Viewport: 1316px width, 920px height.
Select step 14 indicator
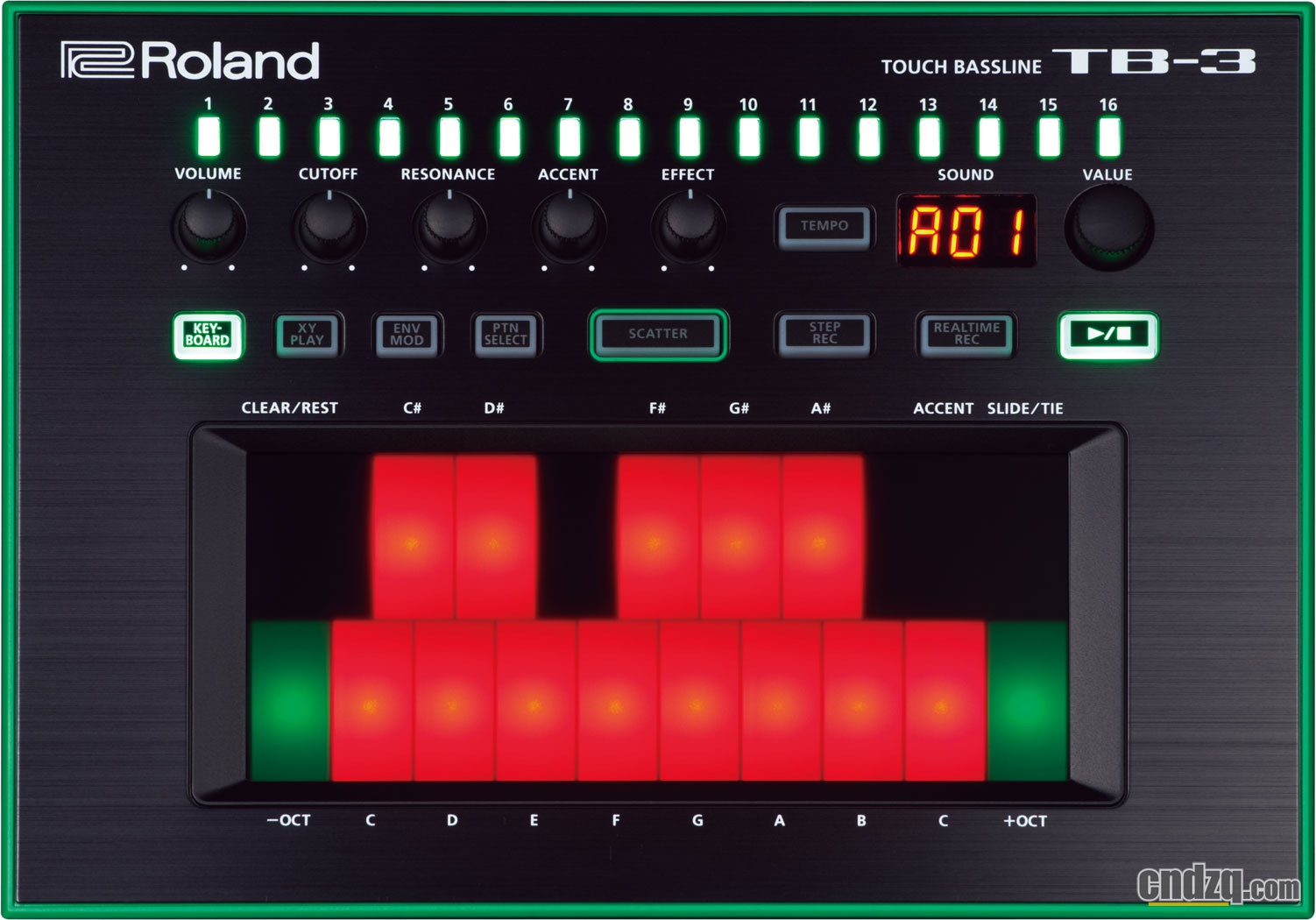pyautogui.click(x=989, y=137)
